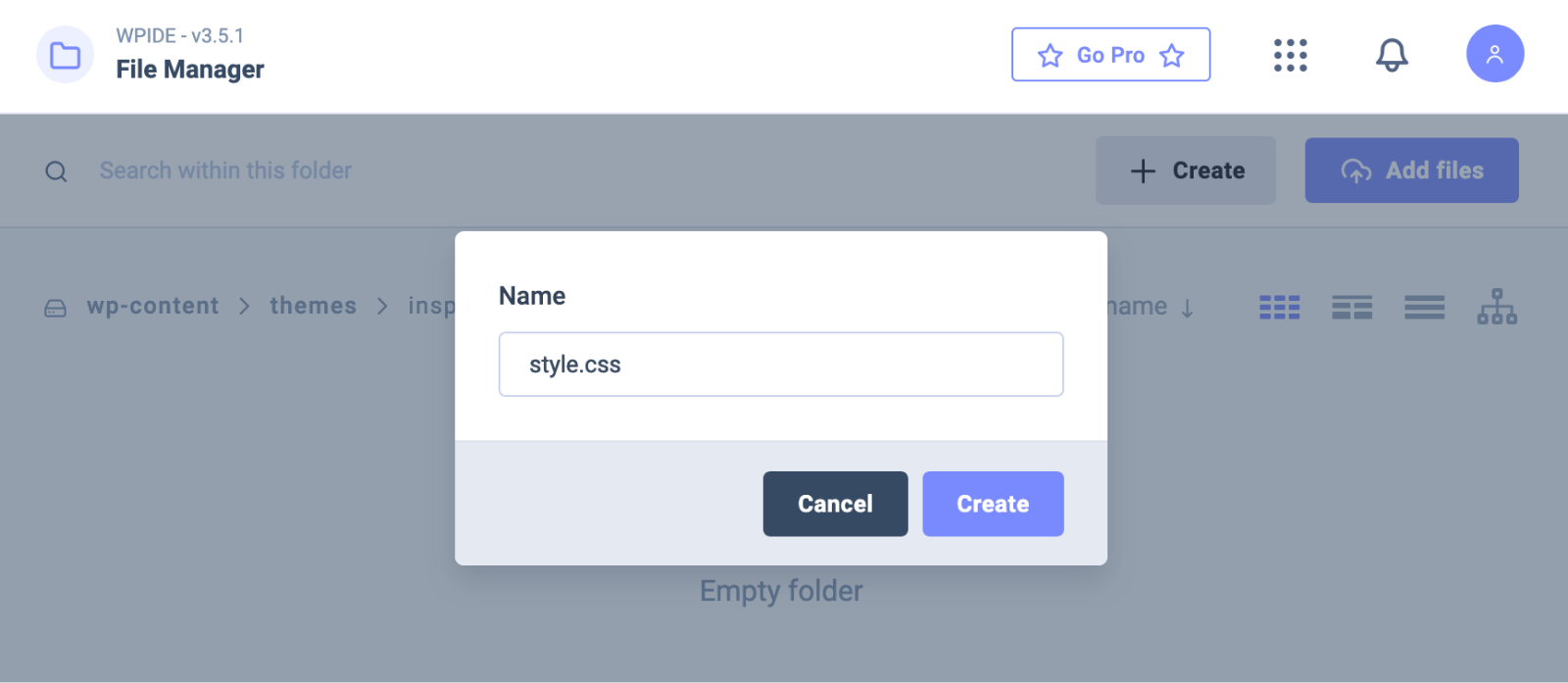Navigate to themes breadcrumb

314,306
